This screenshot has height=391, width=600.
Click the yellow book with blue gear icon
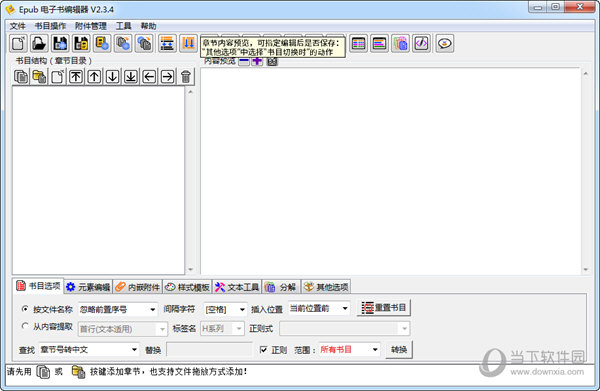coord(102,43)
